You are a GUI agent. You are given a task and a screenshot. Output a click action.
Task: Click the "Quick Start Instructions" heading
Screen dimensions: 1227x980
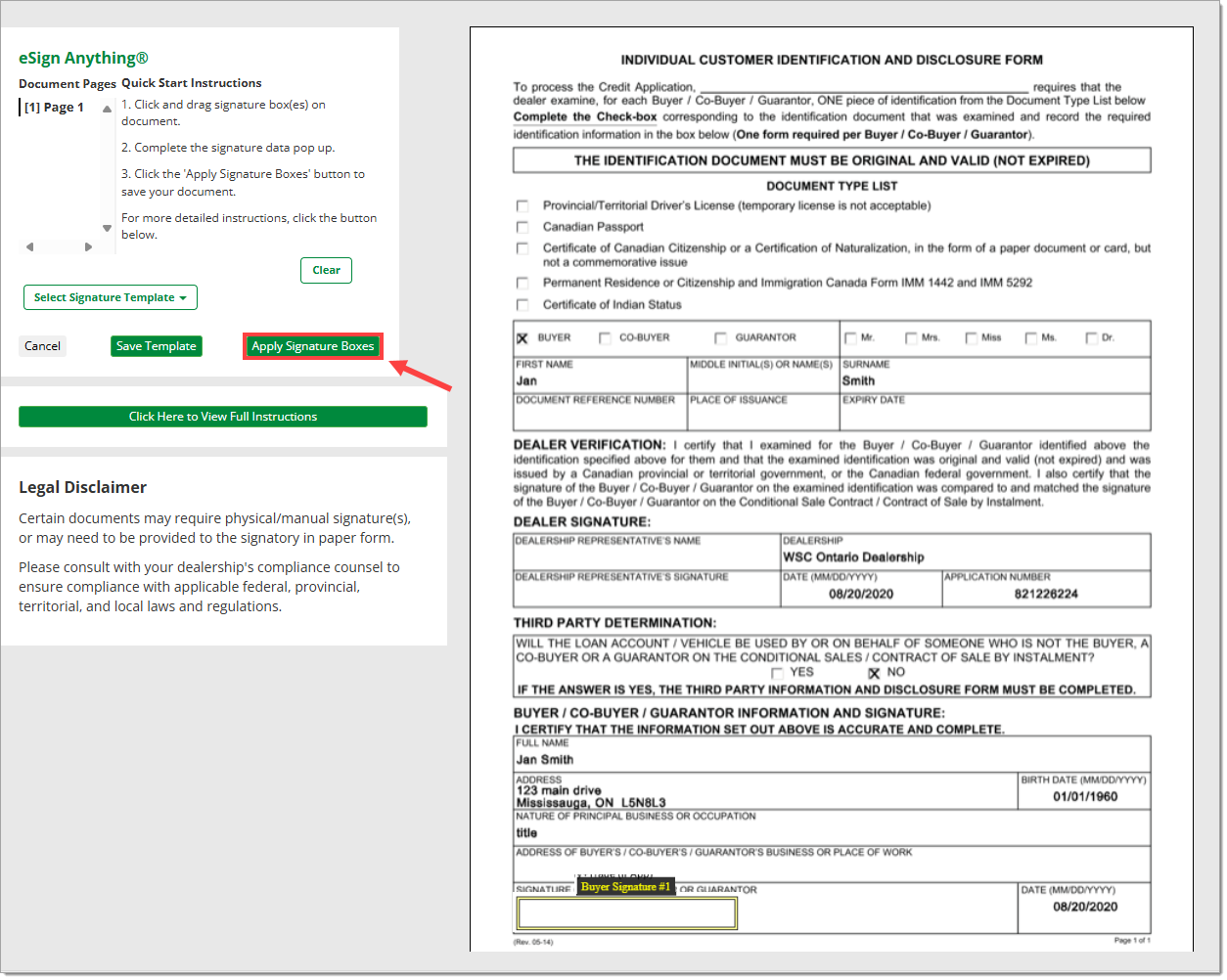pyautogui.click(x=192, y=83)
